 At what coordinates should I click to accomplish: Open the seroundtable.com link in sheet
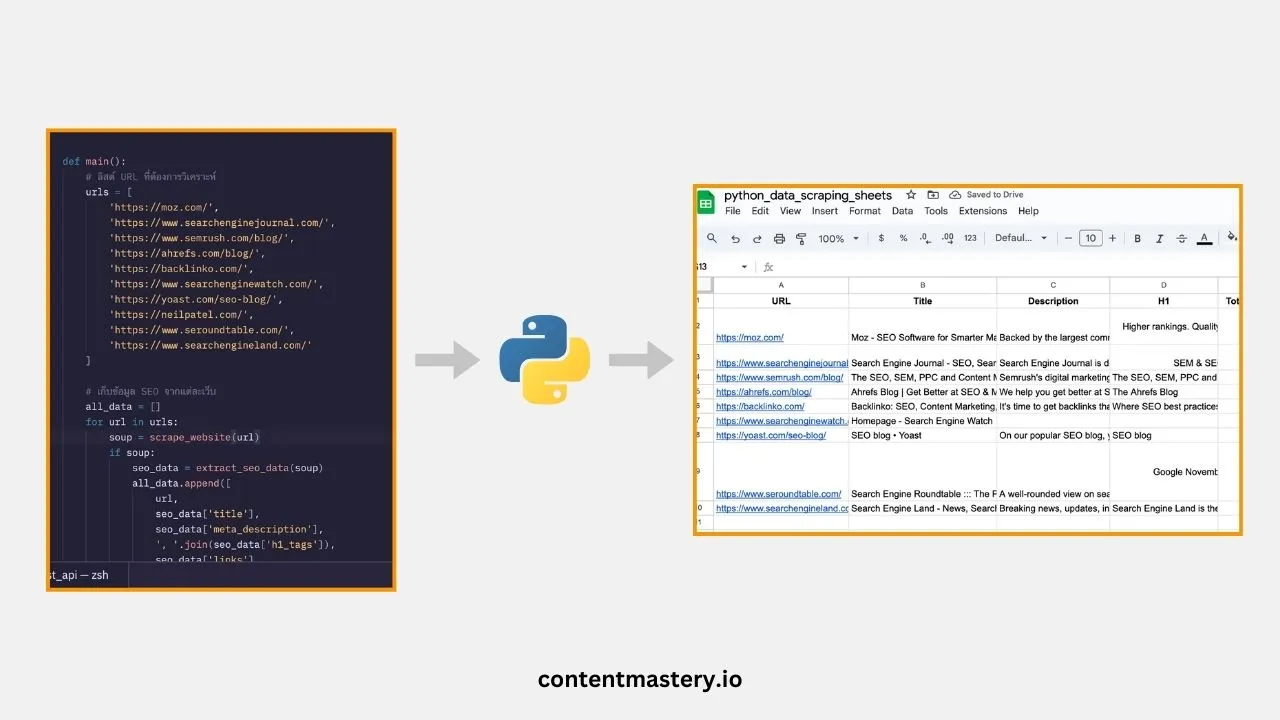(x=779, y=493)
